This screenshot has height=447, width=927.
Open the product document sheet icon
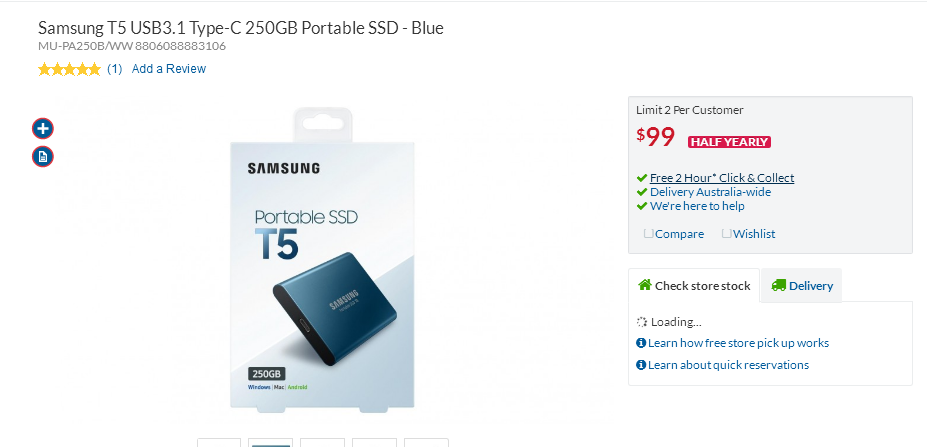click(43, 157)
